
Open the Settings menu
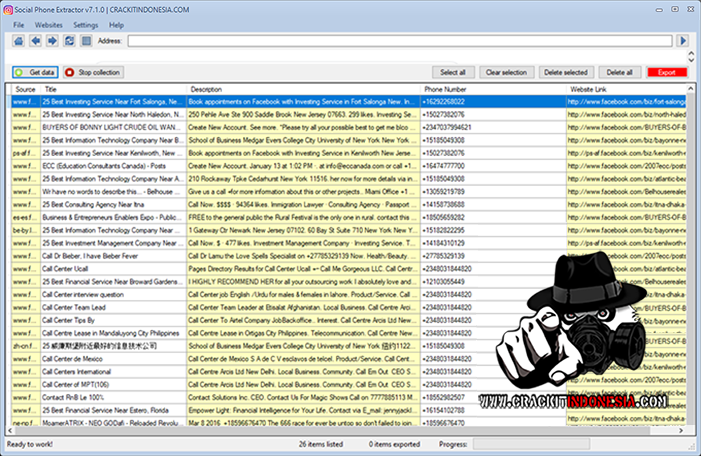[x=86, y=24]
